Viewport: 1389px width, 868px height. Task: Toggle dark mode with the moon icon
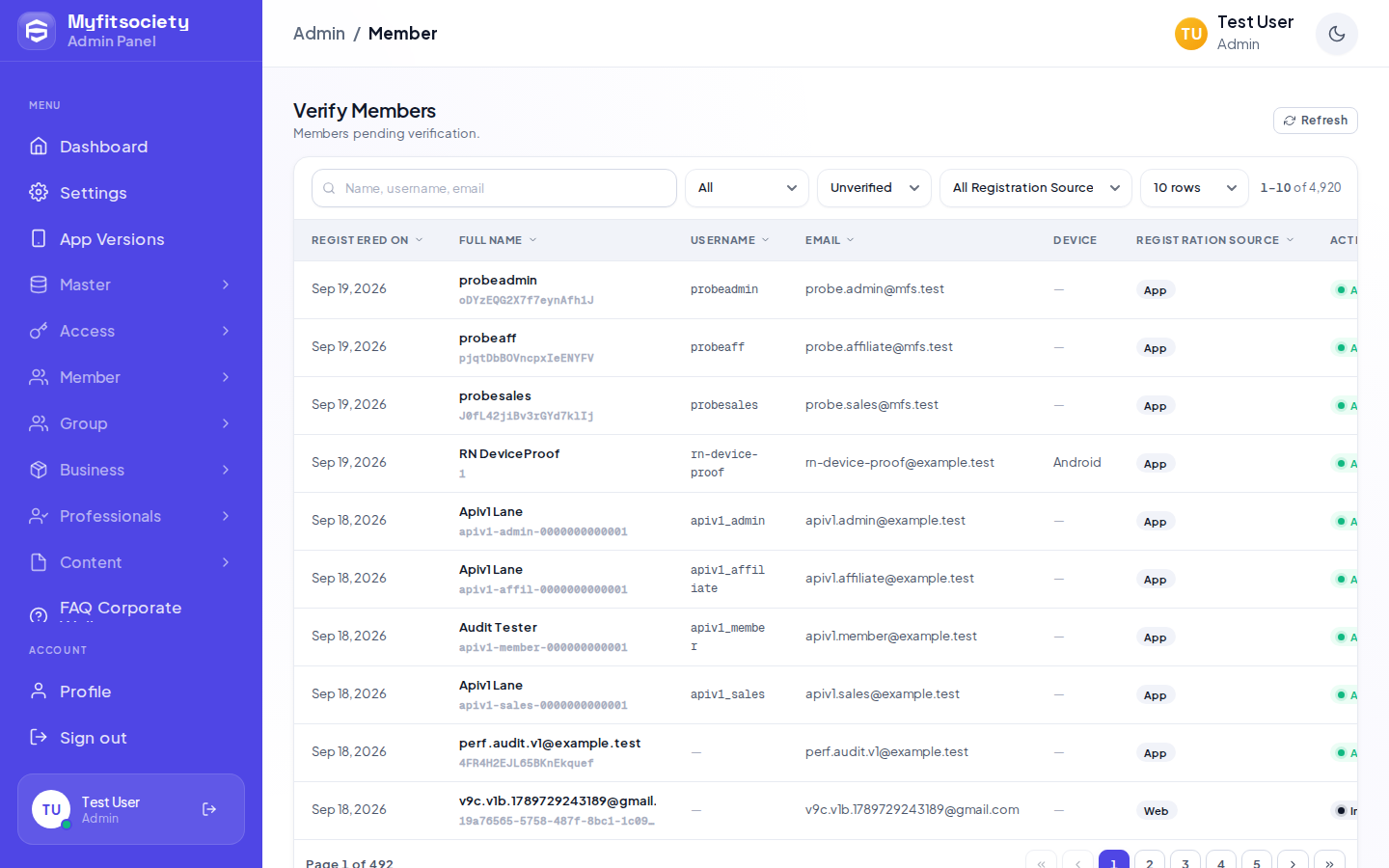click(x=1336, y=34)
